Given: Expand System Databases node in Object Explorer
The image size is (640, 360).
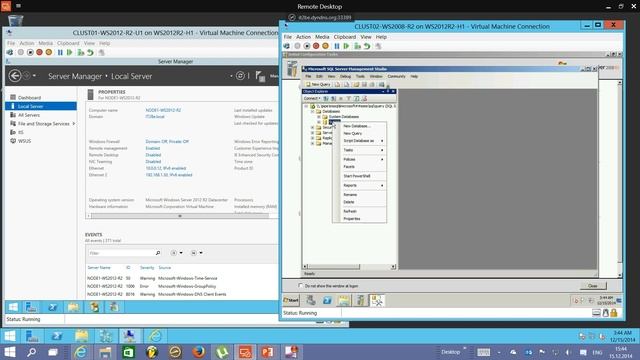Looking at the screenshot, I should [x=319, y=117].
